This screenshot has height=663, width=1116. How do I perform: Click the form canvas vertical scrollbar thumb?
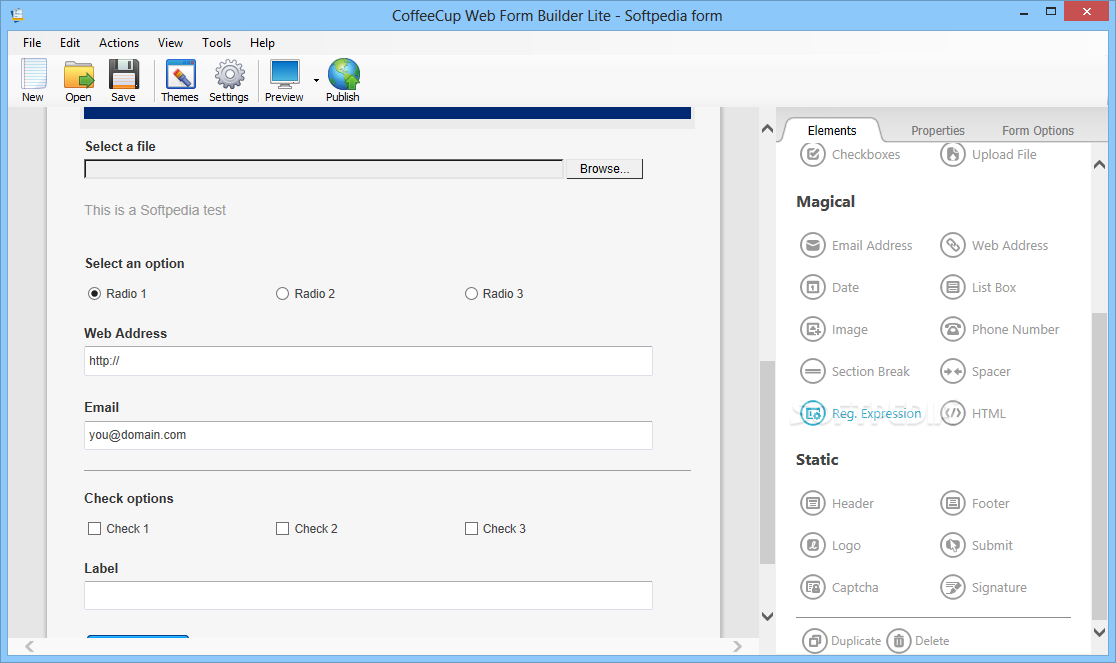click(x=767, y=462)
